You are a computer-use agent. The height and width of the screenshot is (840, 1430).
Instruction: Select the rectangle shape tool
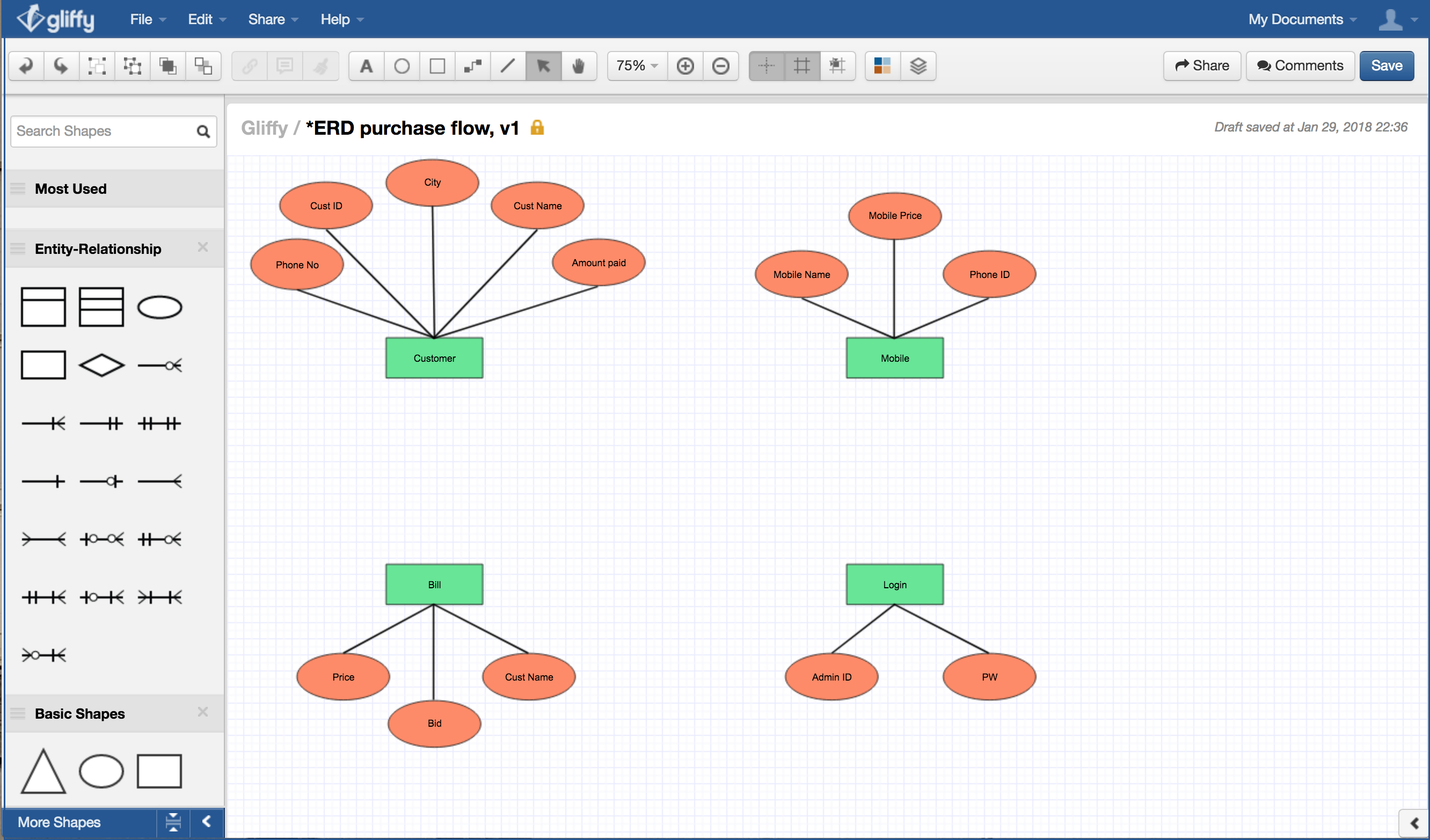(x=437, y=64)
